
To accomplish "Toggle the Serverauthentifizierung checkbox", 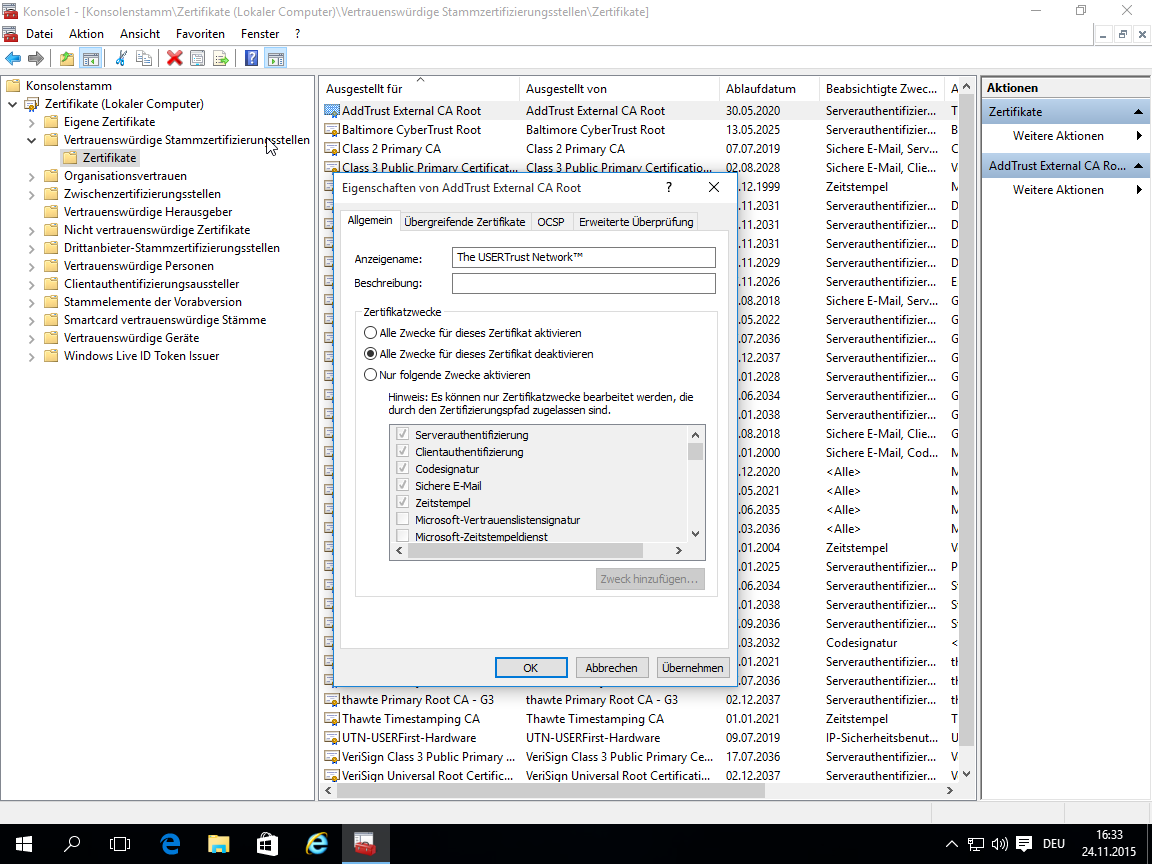I will pos(403,434).
